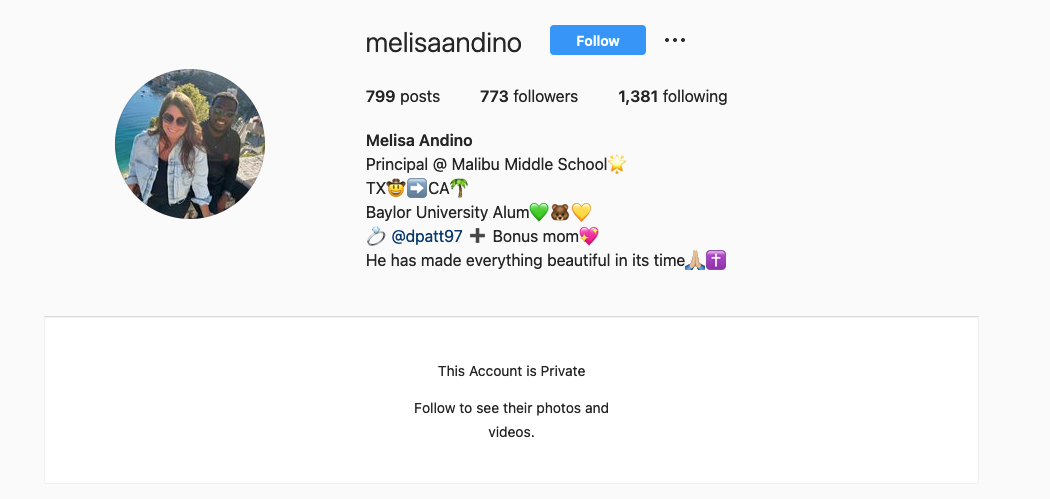Click the green heart emoji
This screenshot has height=499, width=1050.
[x=538, y=212]
